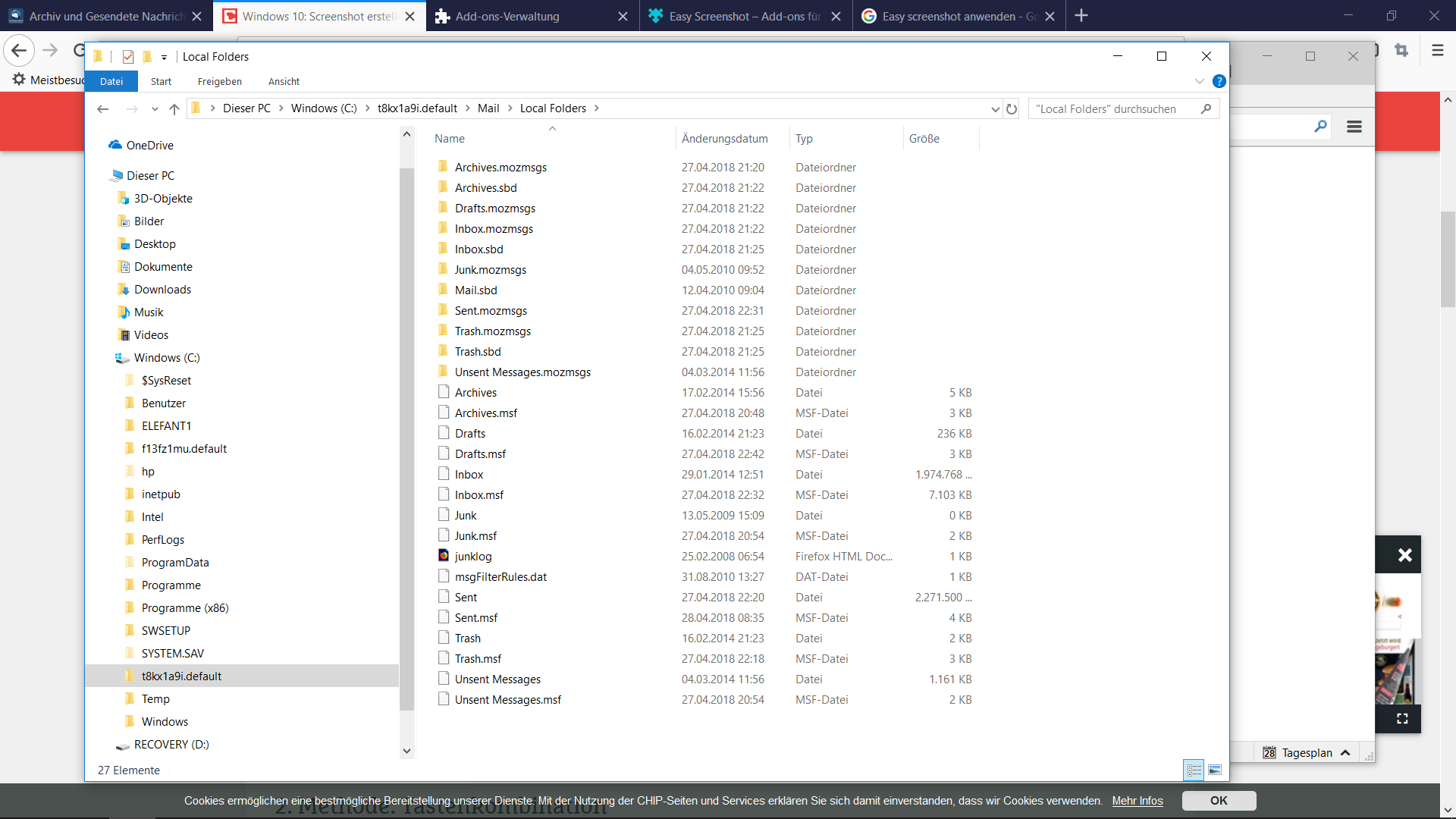Screen dimensions: 1456x819
Task: Switch to details view layout
Action: click(x=1194, y=770)
